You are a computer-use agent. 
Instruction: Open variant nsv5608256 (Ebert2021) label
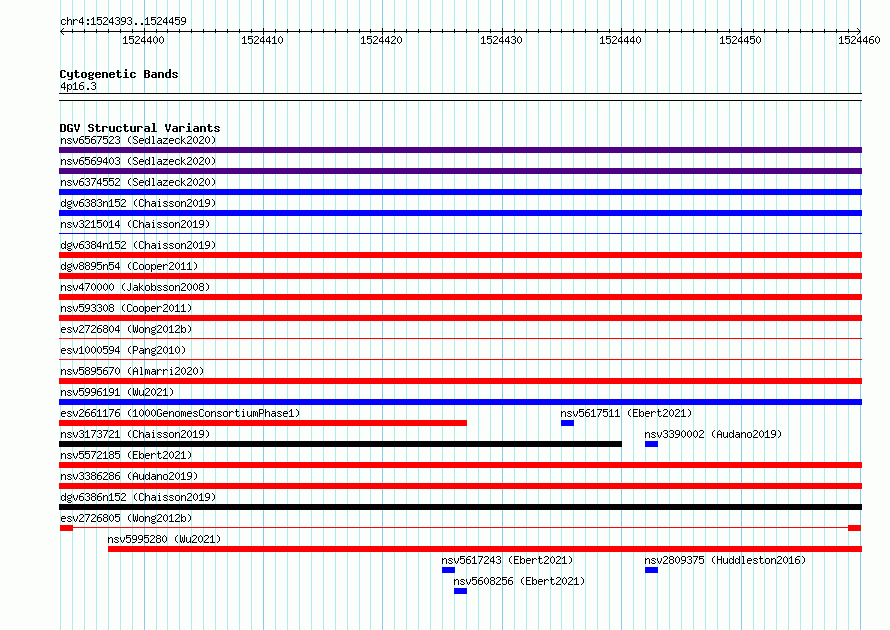coord(519,581)
